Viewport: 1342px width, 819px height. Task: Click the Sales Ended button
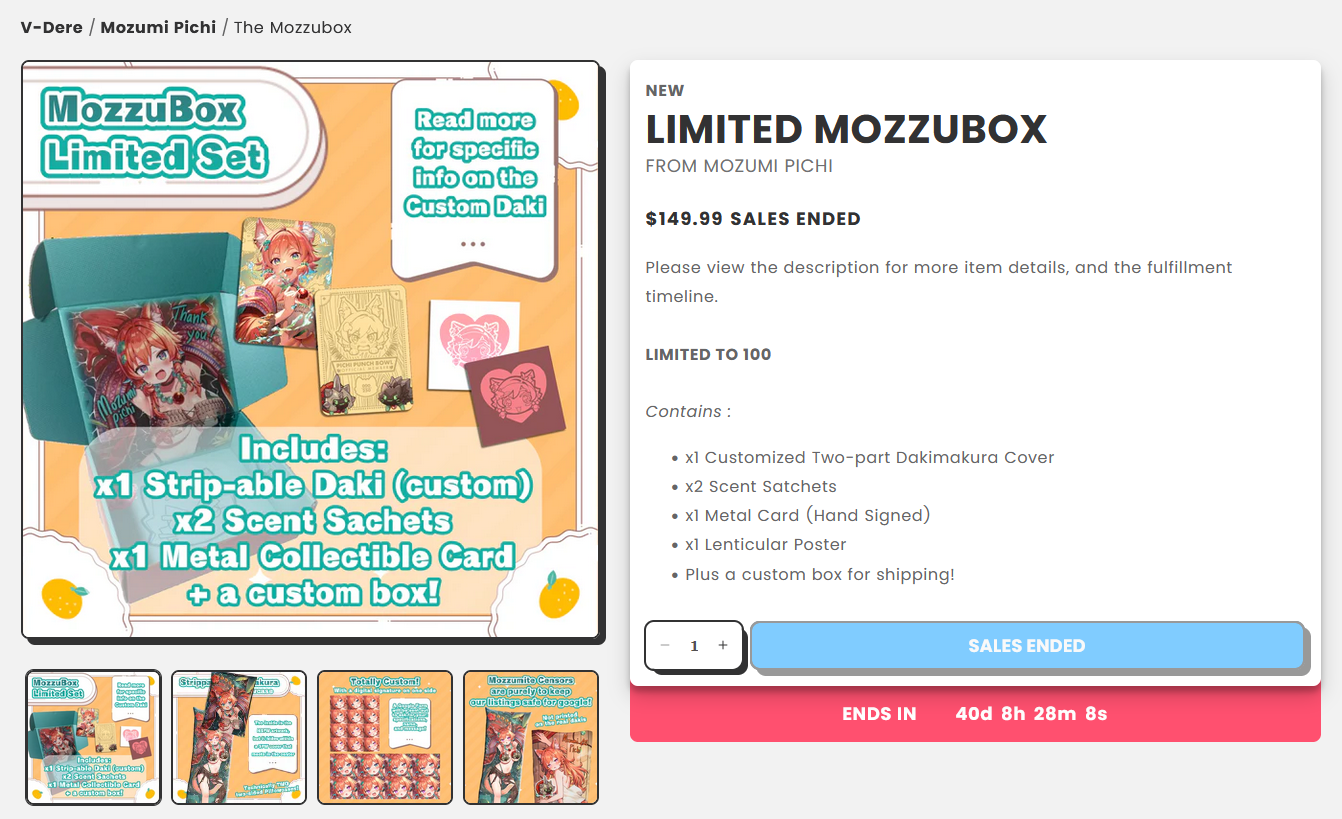tap(1027, 646)
